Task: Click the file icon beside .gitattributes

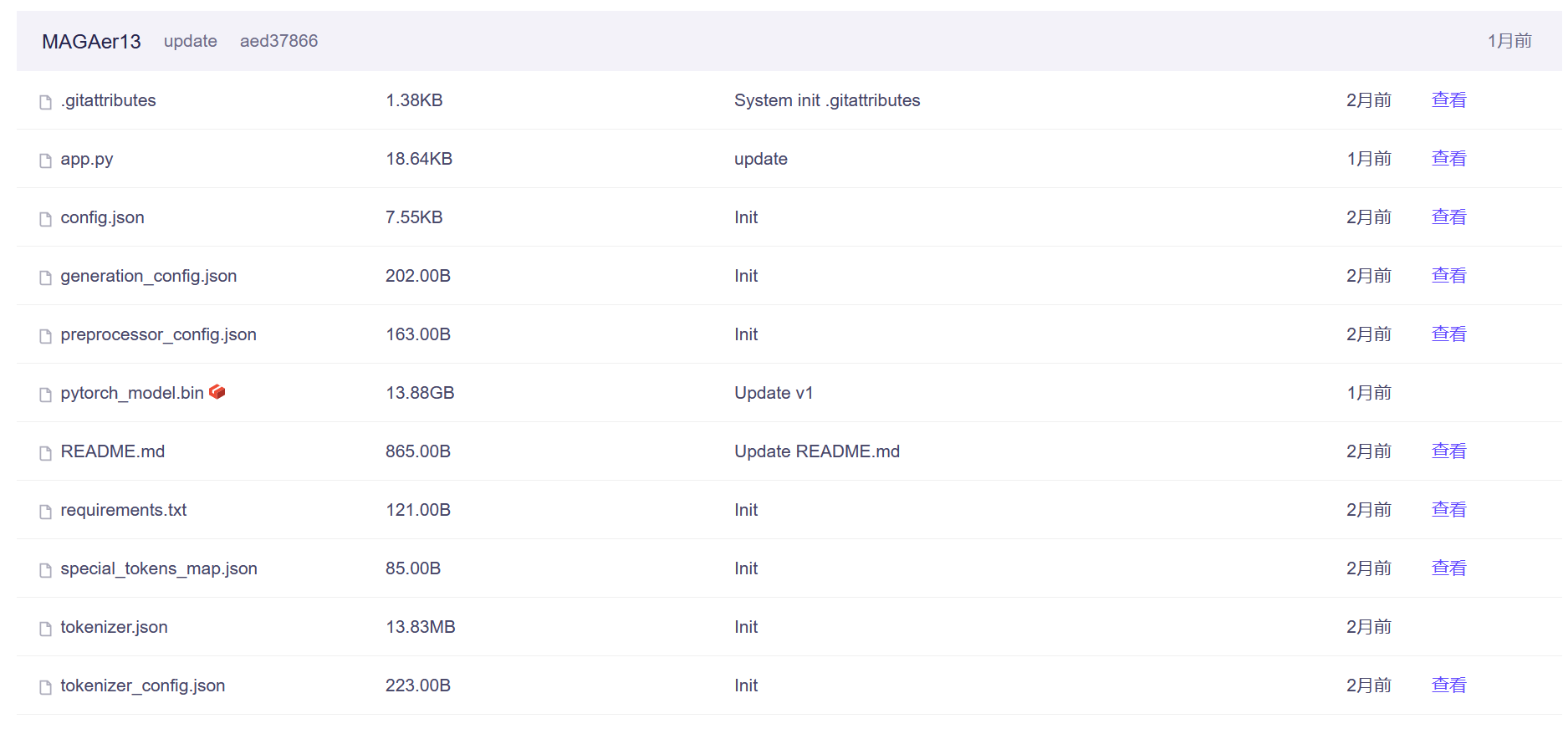Action: 45,102
